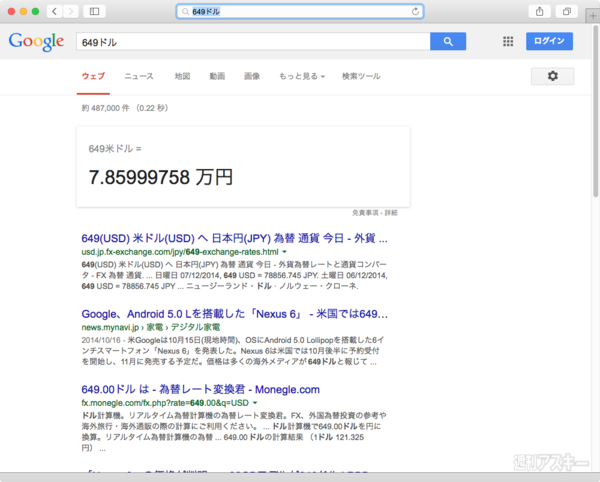Click the blue search magnifier button
Viewport: 600px width, 482px height.
(448, 41)
